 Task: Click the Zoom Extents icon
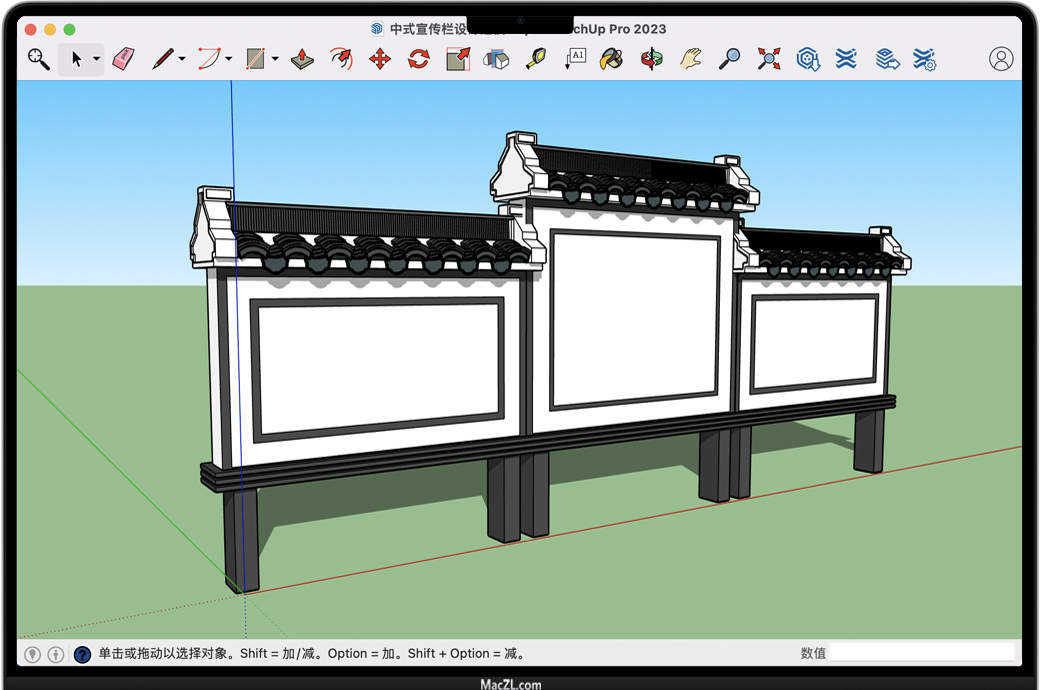point(768,59)
